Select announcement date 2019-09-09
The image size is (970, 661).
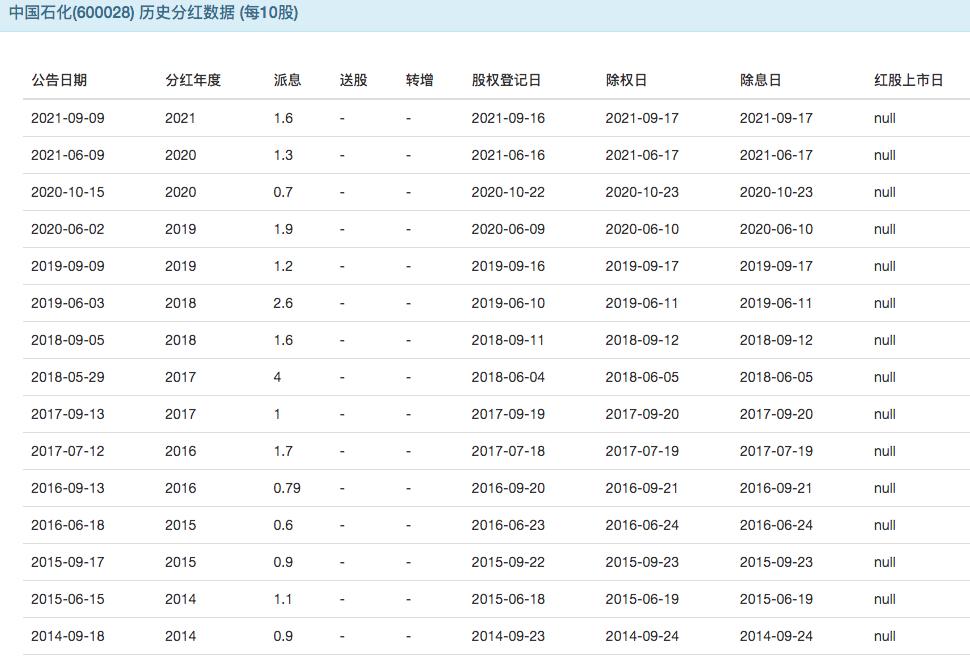click(68, 266)
